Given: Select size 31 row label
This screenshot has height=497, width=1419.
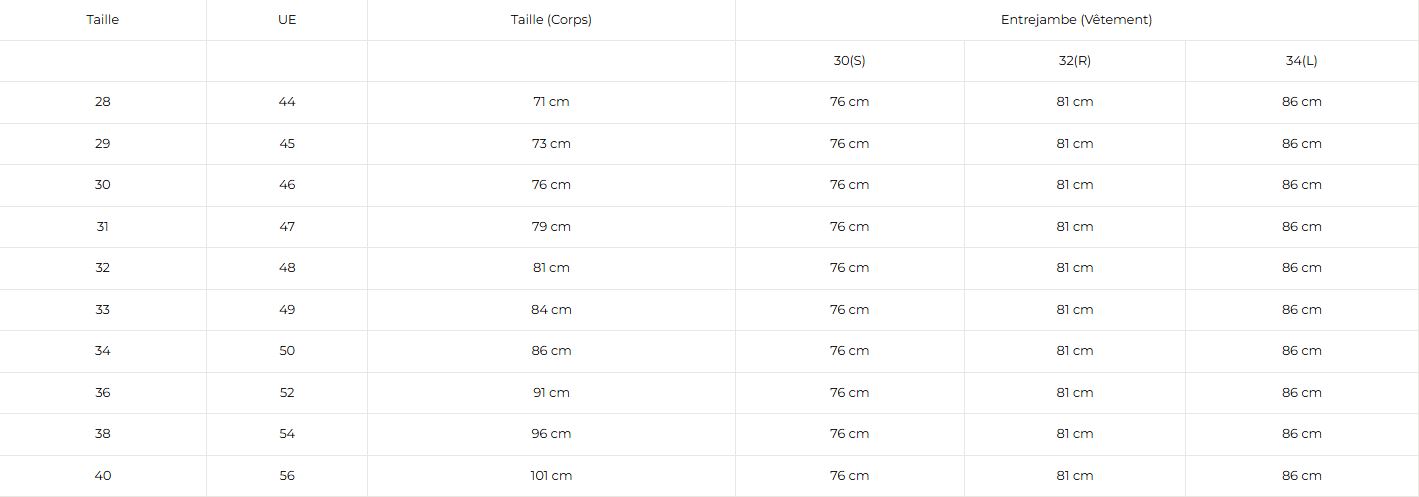Looking at the screenshot, I should click(103, 227).
